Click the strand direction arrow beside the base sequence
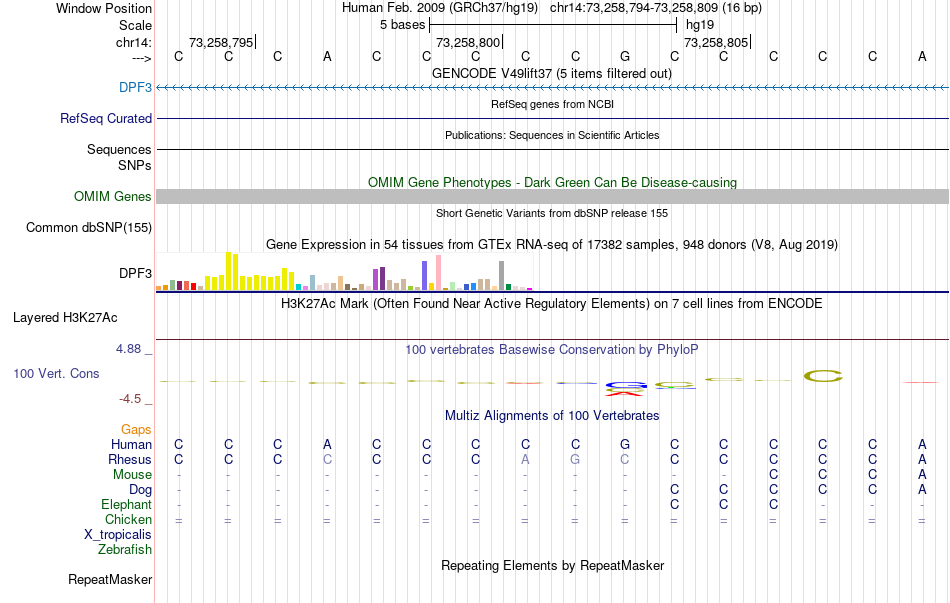 133,58
